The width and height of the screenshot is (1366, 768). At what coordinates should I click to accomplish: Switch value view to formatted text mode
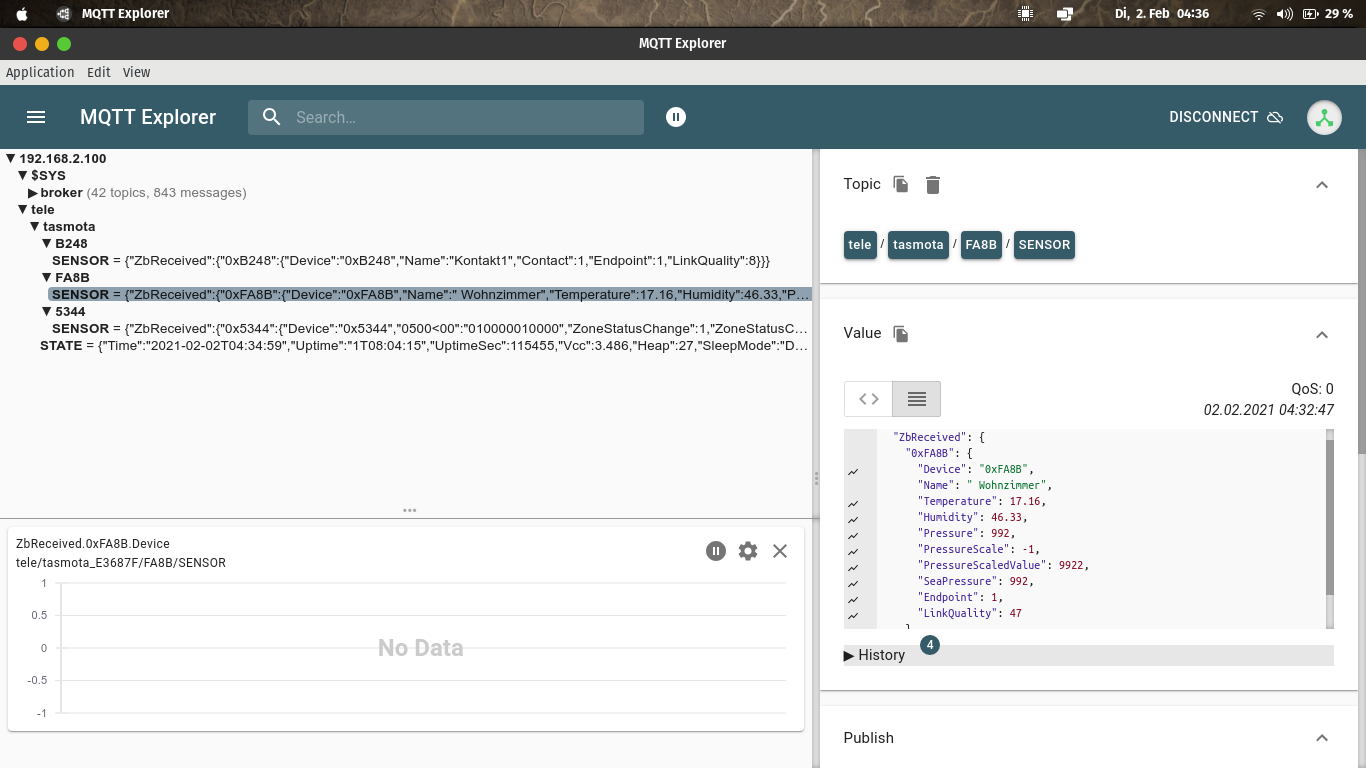click(x=916, y=399)
